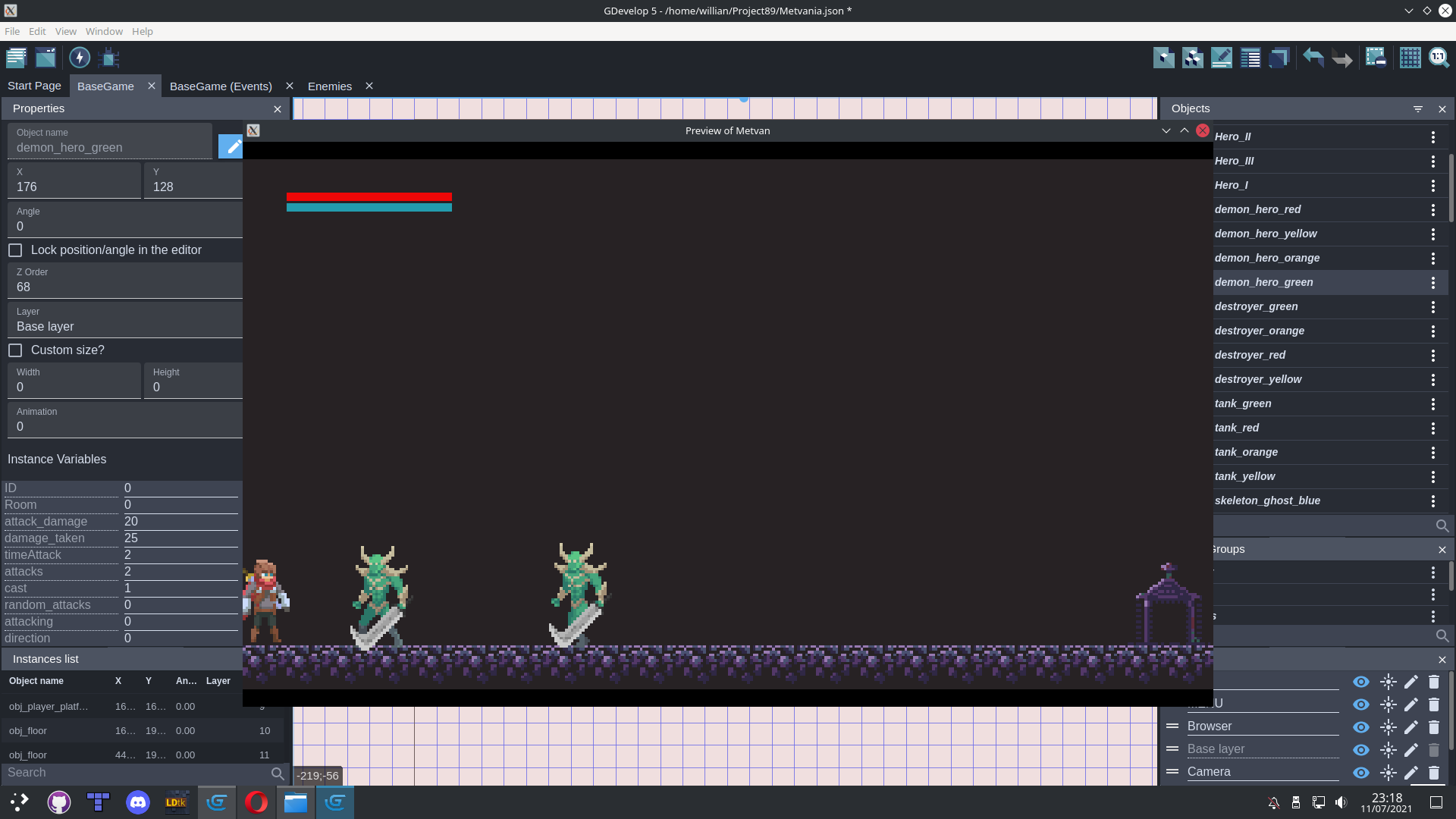The image size is (1456, 819).
Task: Edit demon_hero_green object with pencil button
Action: coord(231,146)
